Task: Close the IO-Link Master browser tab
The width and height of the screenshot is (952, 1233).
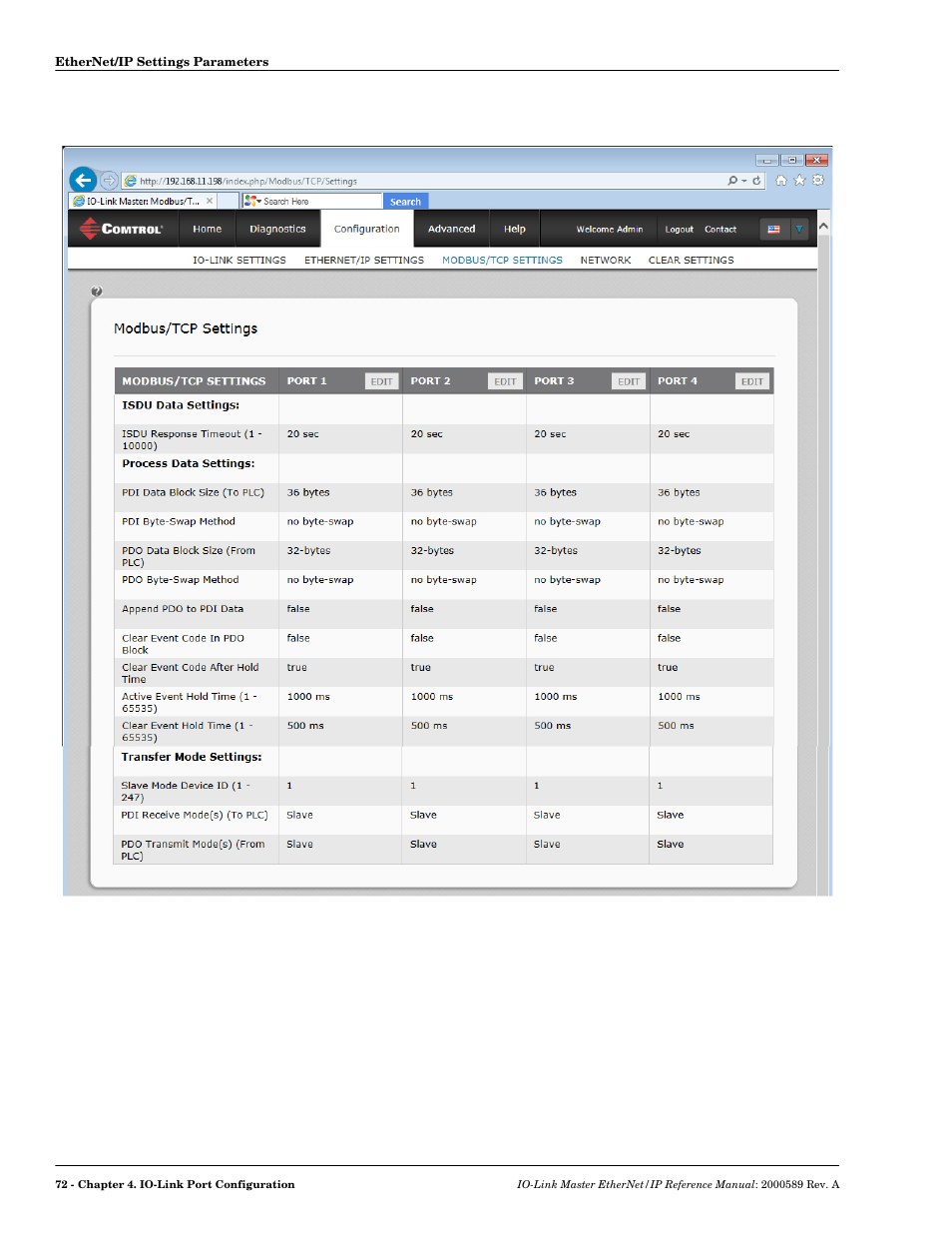Action: (210, 201)
